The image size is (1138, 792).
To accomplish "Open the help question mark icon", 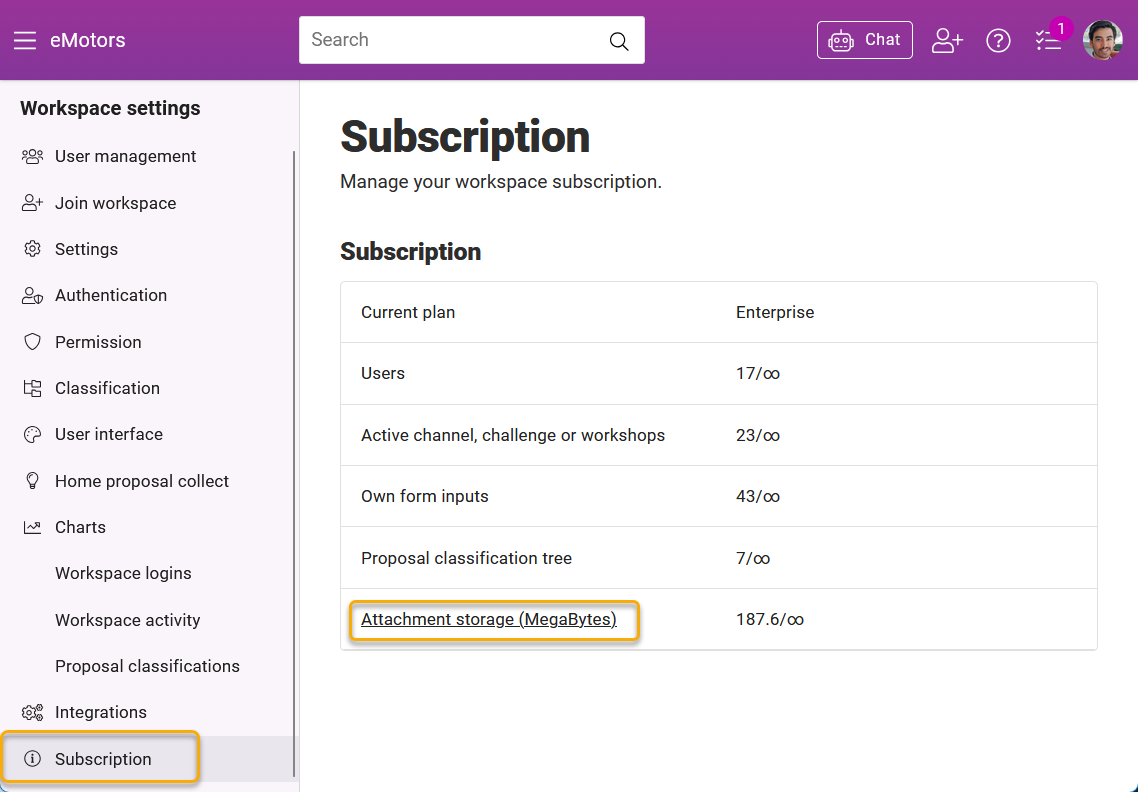I will tap(998, 40).
